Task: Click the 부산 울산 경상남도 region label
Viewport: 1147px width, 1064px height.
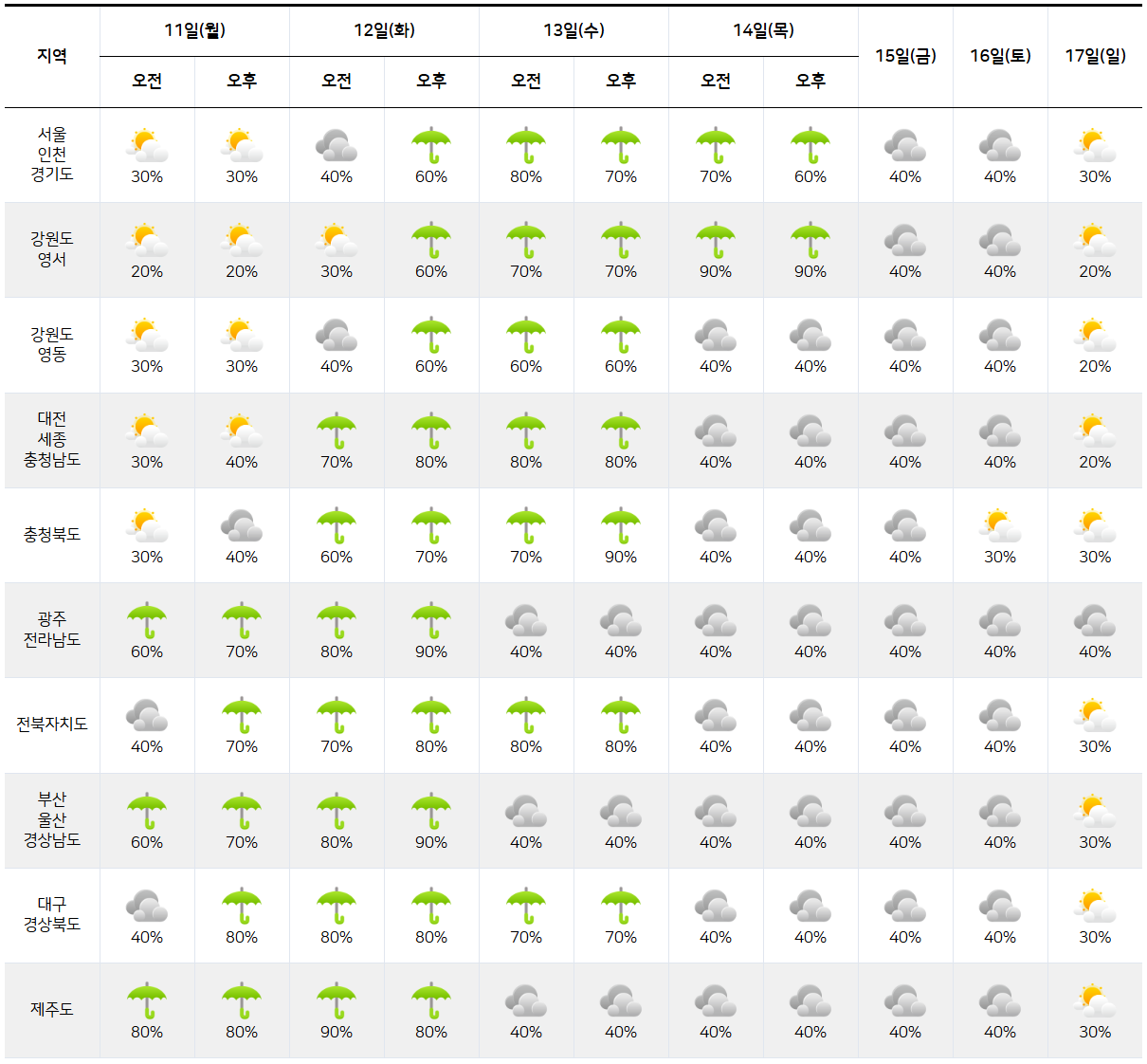Action: point(52,820)
